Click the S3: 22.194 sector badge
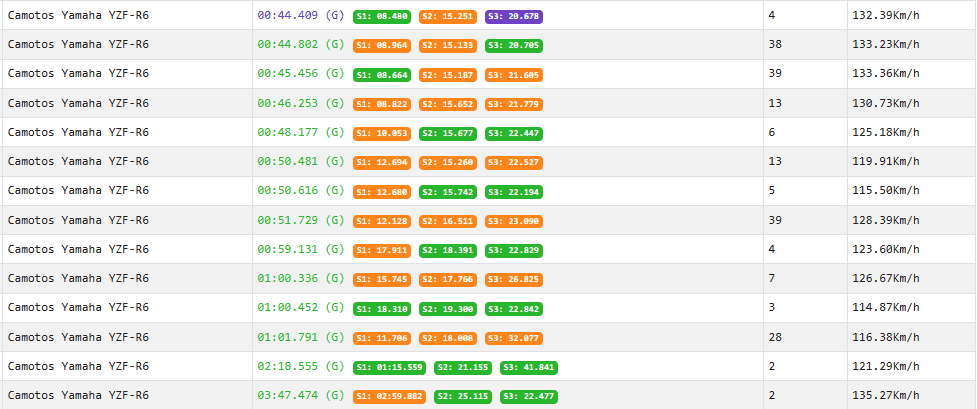The image size is (977, 409). (514, 192)
